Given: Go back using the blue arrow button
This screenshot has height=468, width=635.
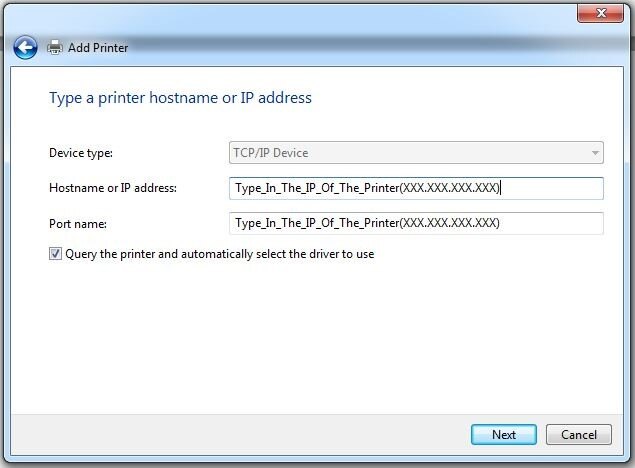Looking at the screenshot, I should click(x=25, y=47).
